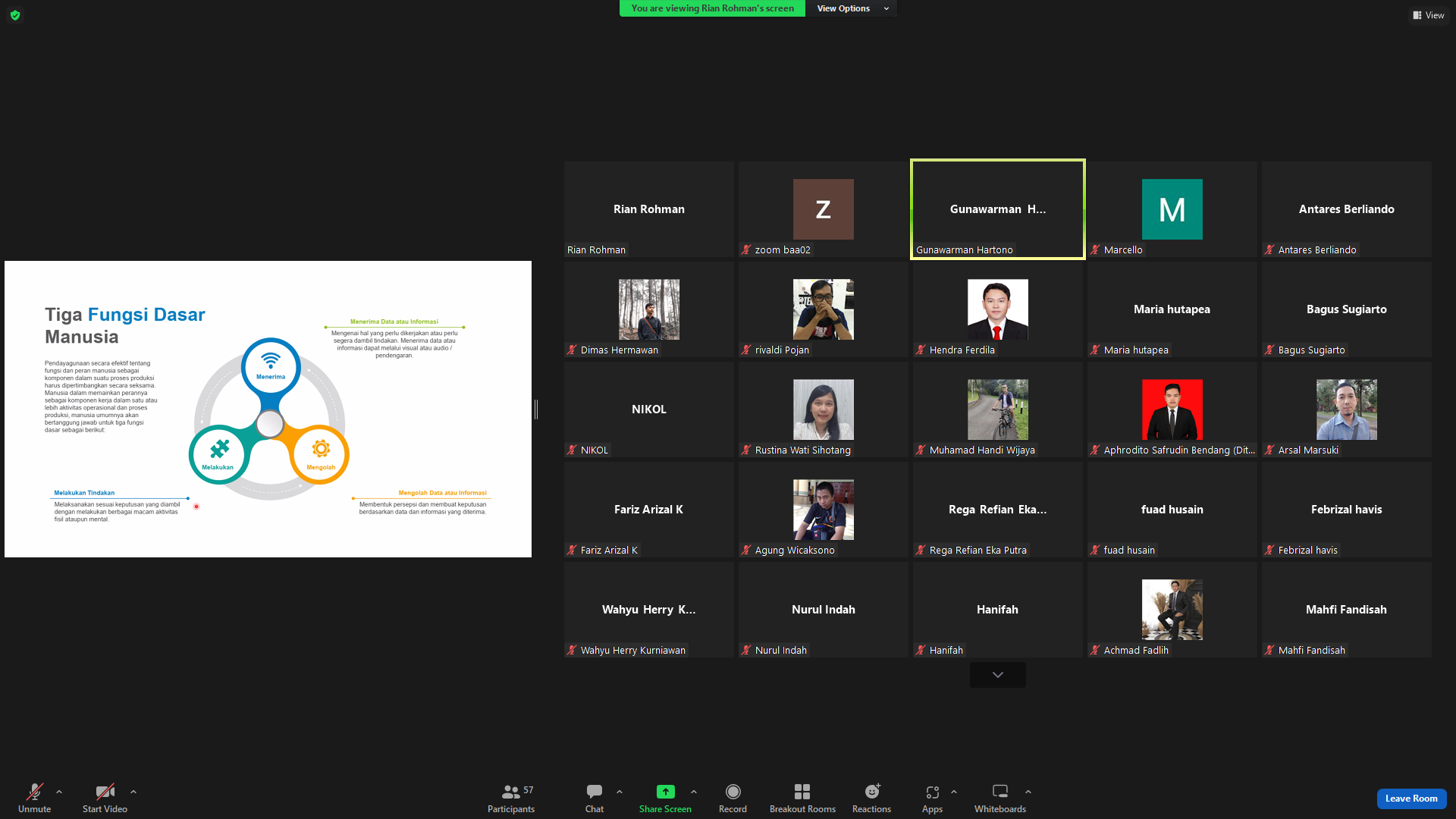The image size is (1456, 819).
Task: Open the Apps panel
Action: pos(932,799)
